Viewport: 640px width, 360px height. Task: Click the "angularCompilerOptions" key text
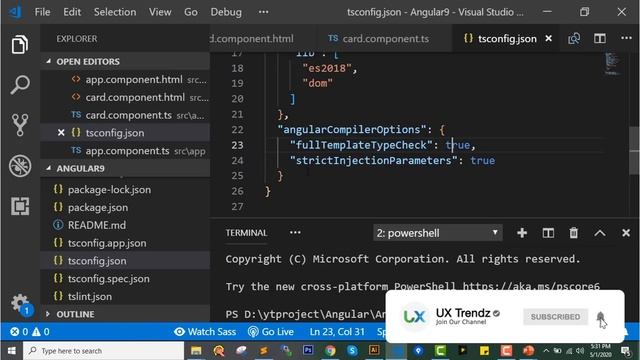(x=352, y=129)
